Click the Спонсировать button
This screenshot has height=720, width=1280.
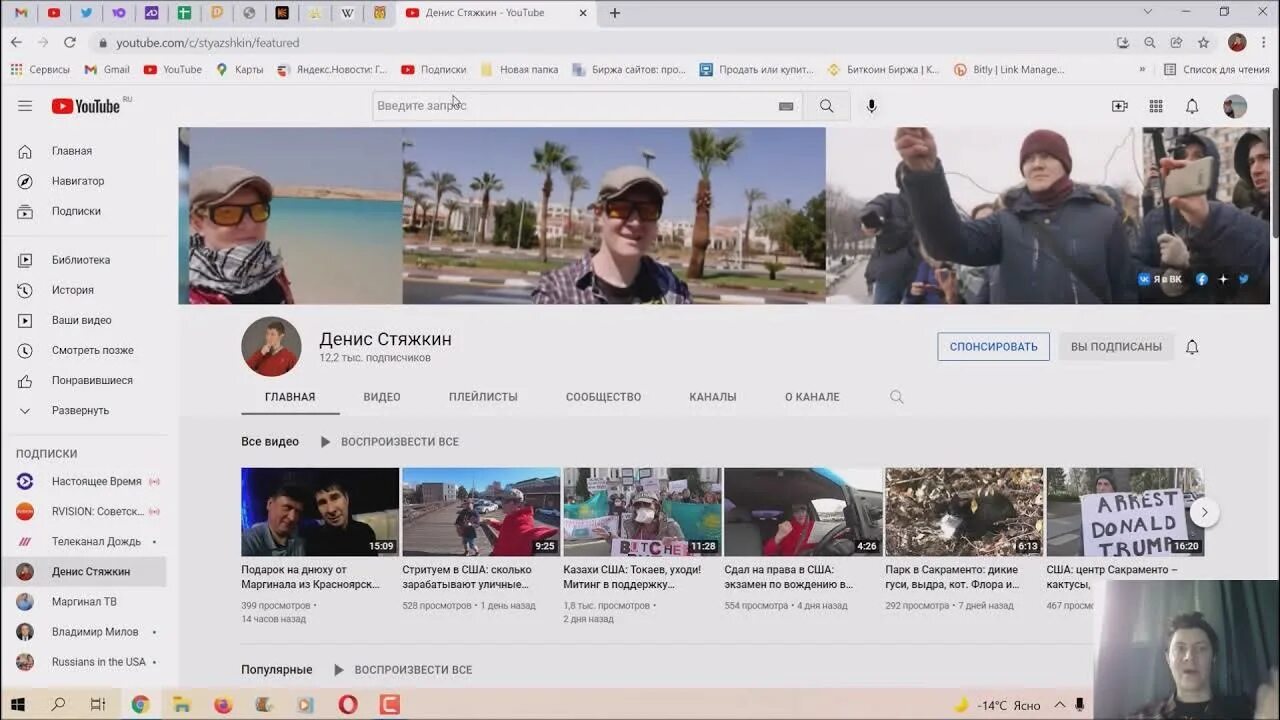pyautogui.click(x=993, y=347)
